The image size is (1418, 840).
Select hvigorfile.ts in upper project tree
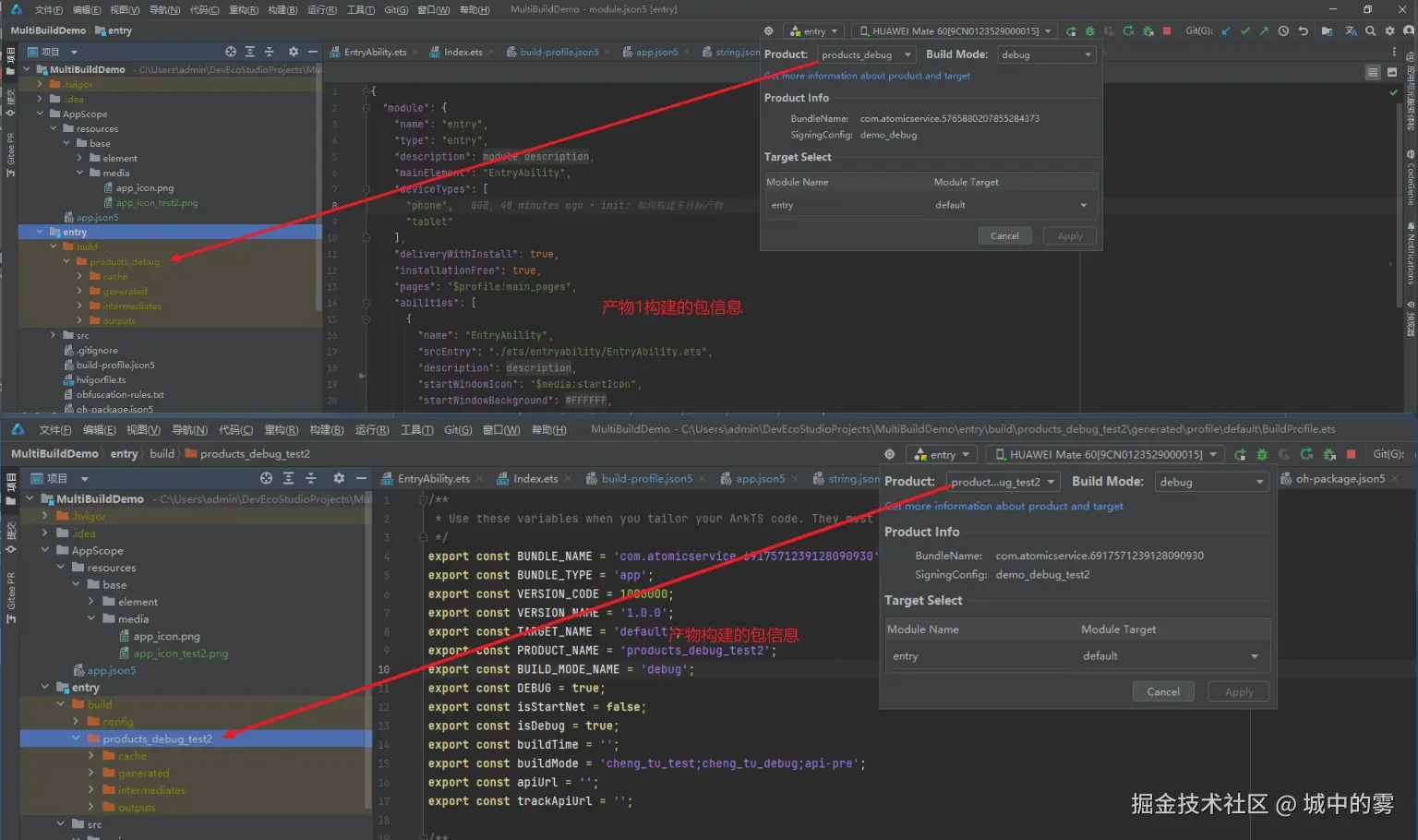click(x=101, y=379)
